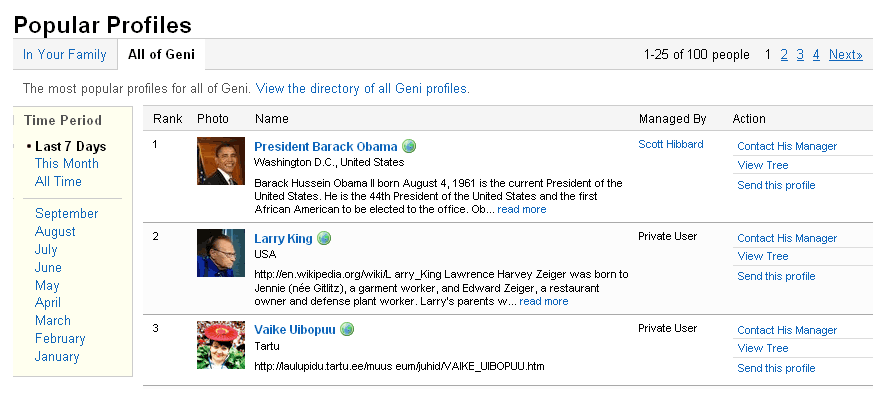Image resolution: width=890 pixels, height=400 pixels.
Task: Click globe icon beside President Barack Obama
Action: pos(409,146)
